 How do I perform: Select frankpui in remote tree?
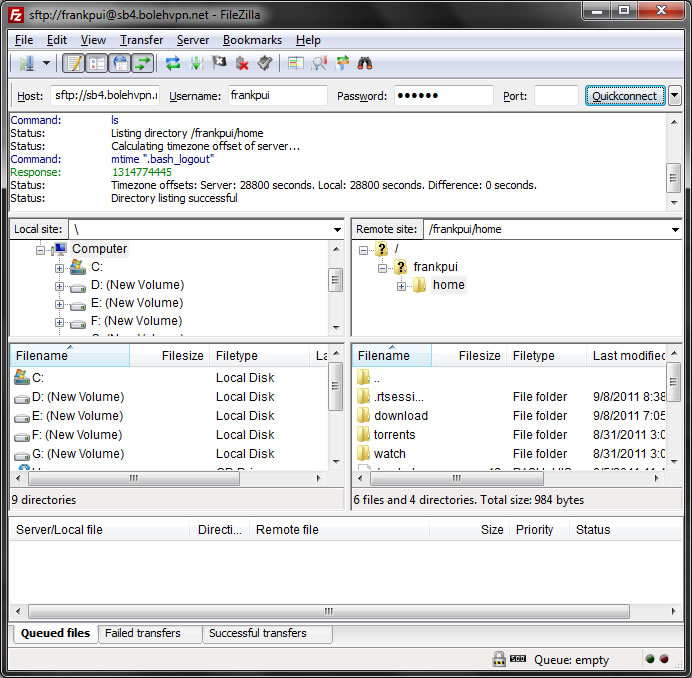pos(435,267)
